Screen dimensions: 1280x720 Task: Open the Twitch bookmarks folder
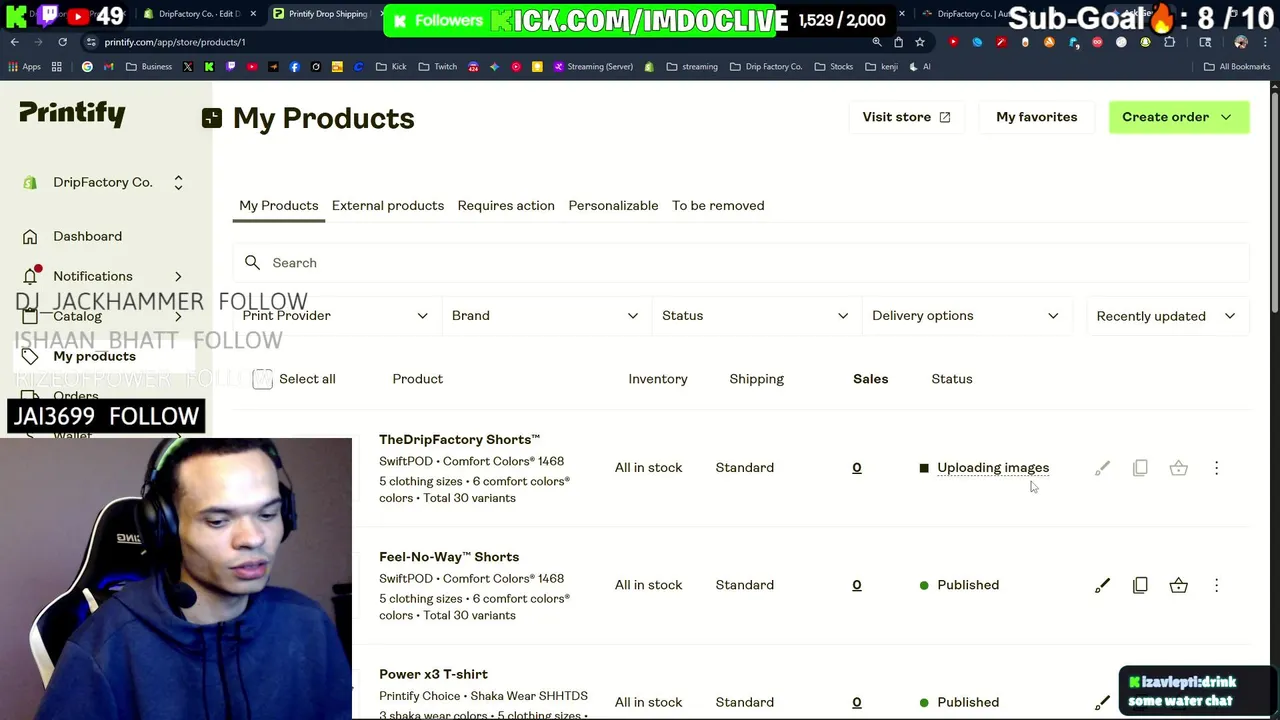pyautogui.click(x=439, y=67)
